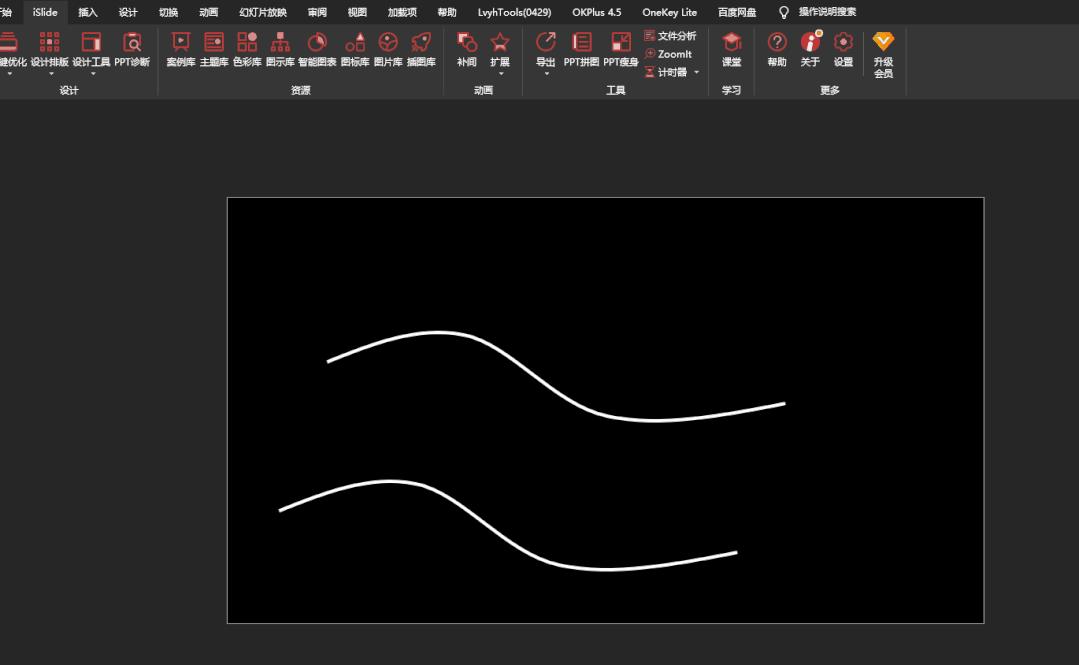This screenshot has width=1079, height=665.
Task: Click the 操作说明搜索 search field
Action: tap(827, 12)
